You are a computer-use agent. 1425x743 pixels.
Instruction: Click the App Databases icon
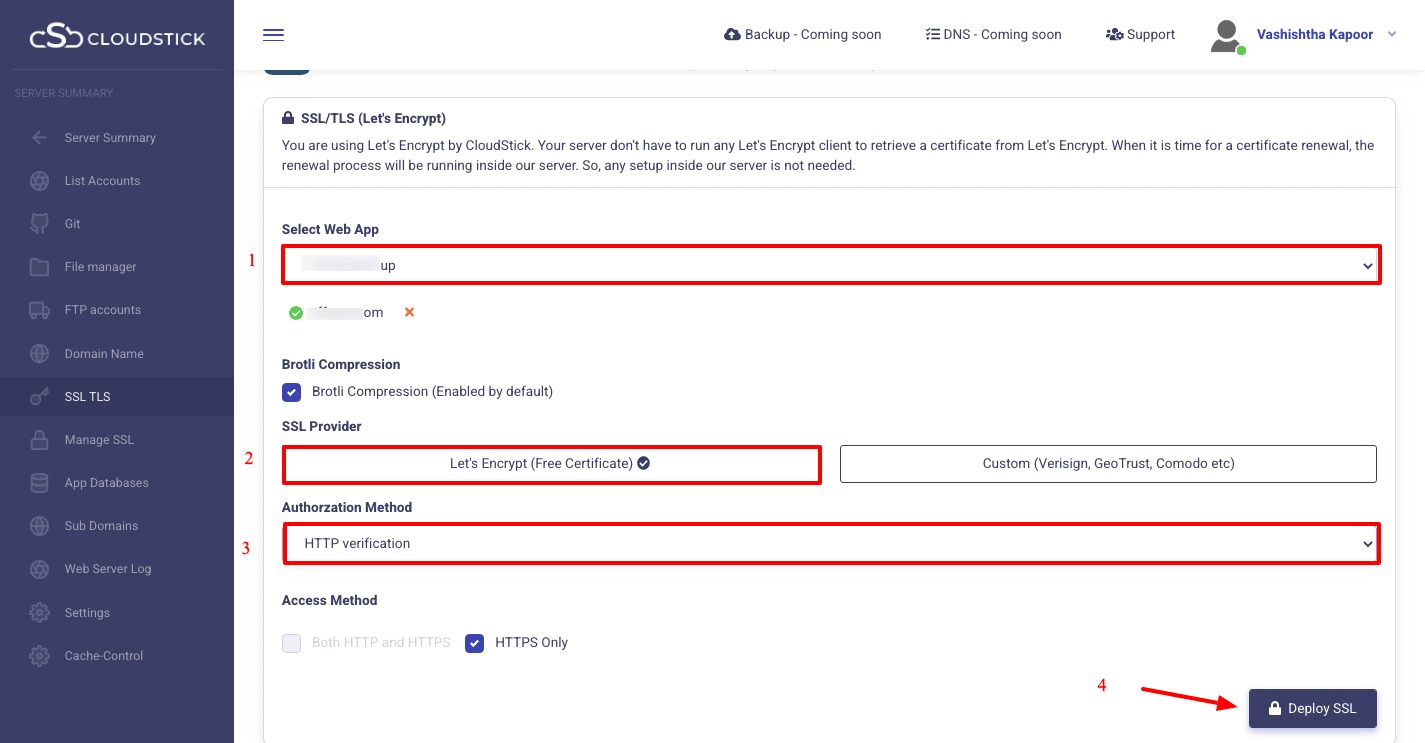(40, 483)
